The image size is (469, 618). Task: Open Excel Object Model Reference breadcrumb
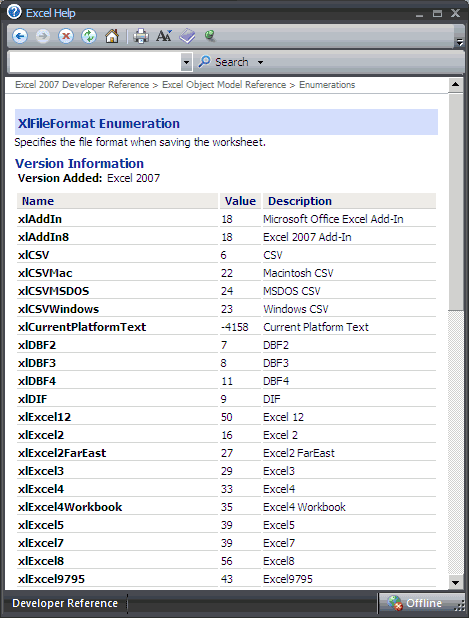coord(224,85)
